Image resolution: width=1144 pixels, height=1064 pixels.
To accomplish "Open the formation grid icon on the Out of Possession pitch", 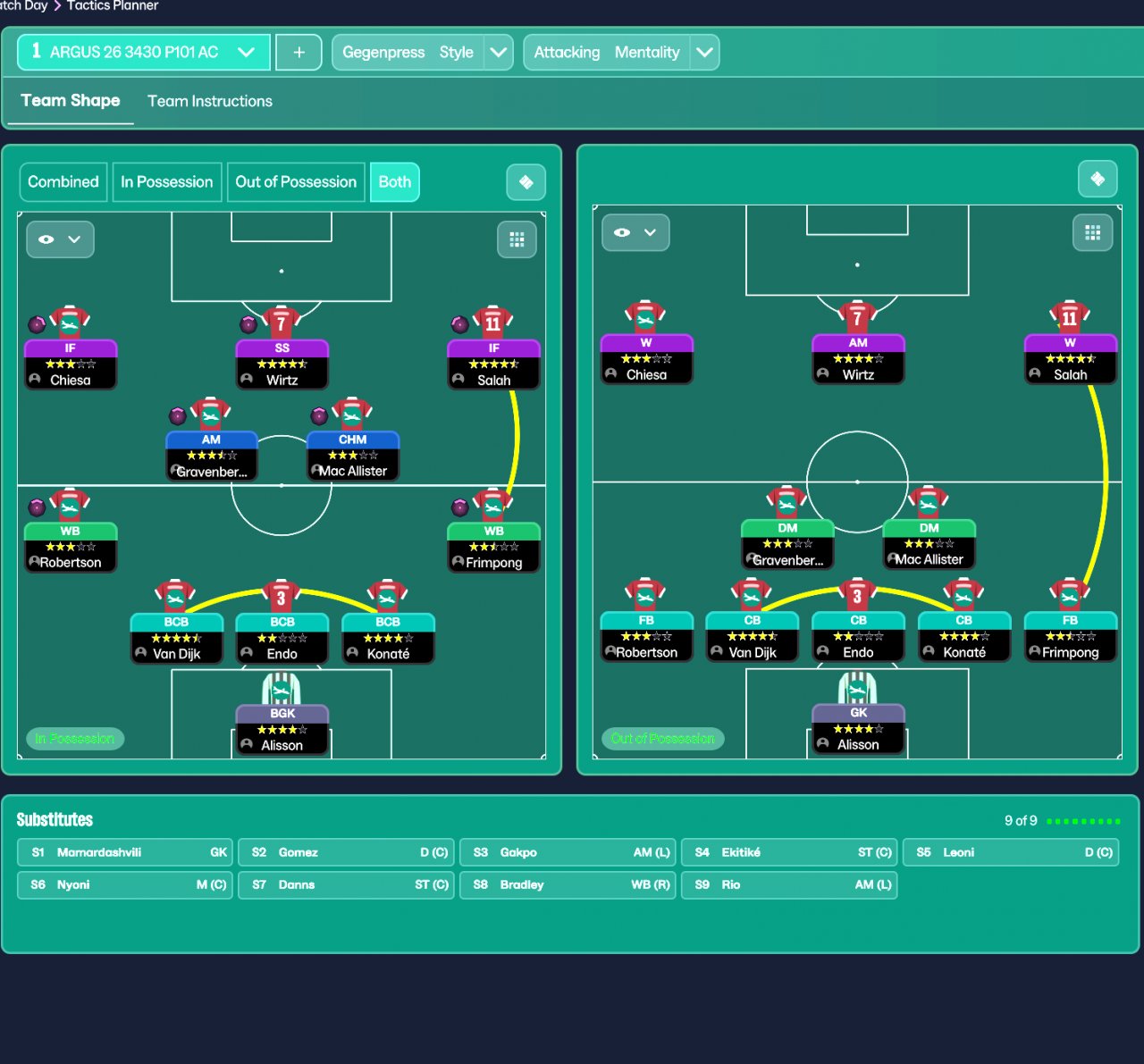I will (x=1092, y=233).
